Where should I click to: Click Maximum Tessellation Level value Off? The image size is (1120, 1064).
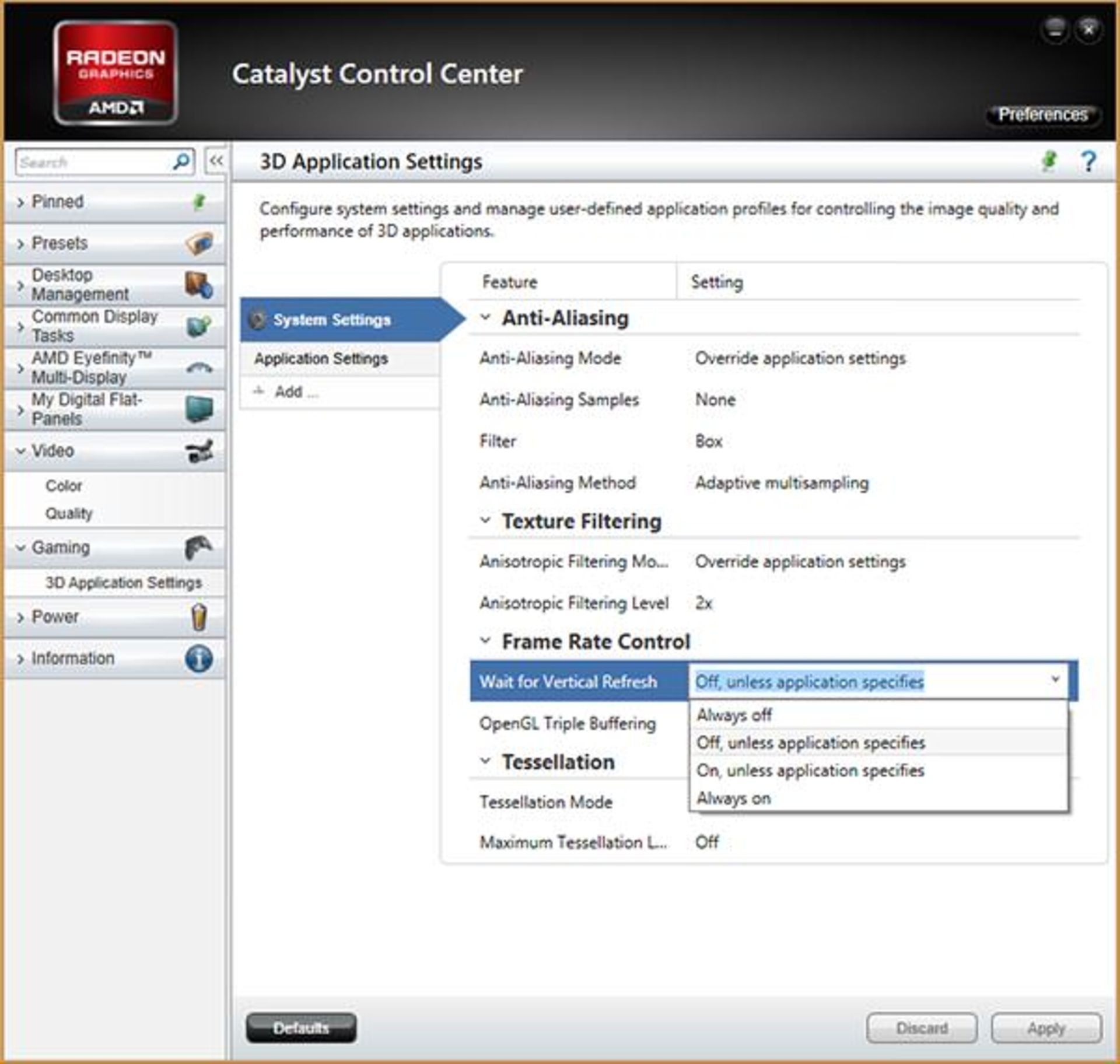pos(707,842)
